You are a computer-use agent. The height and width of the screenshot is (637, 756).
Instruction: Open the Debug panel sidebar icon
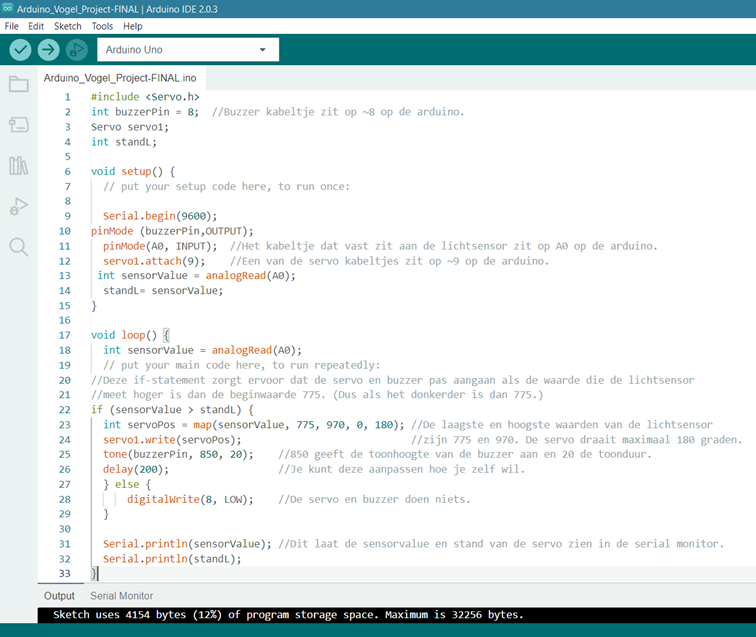pos(19,206)
